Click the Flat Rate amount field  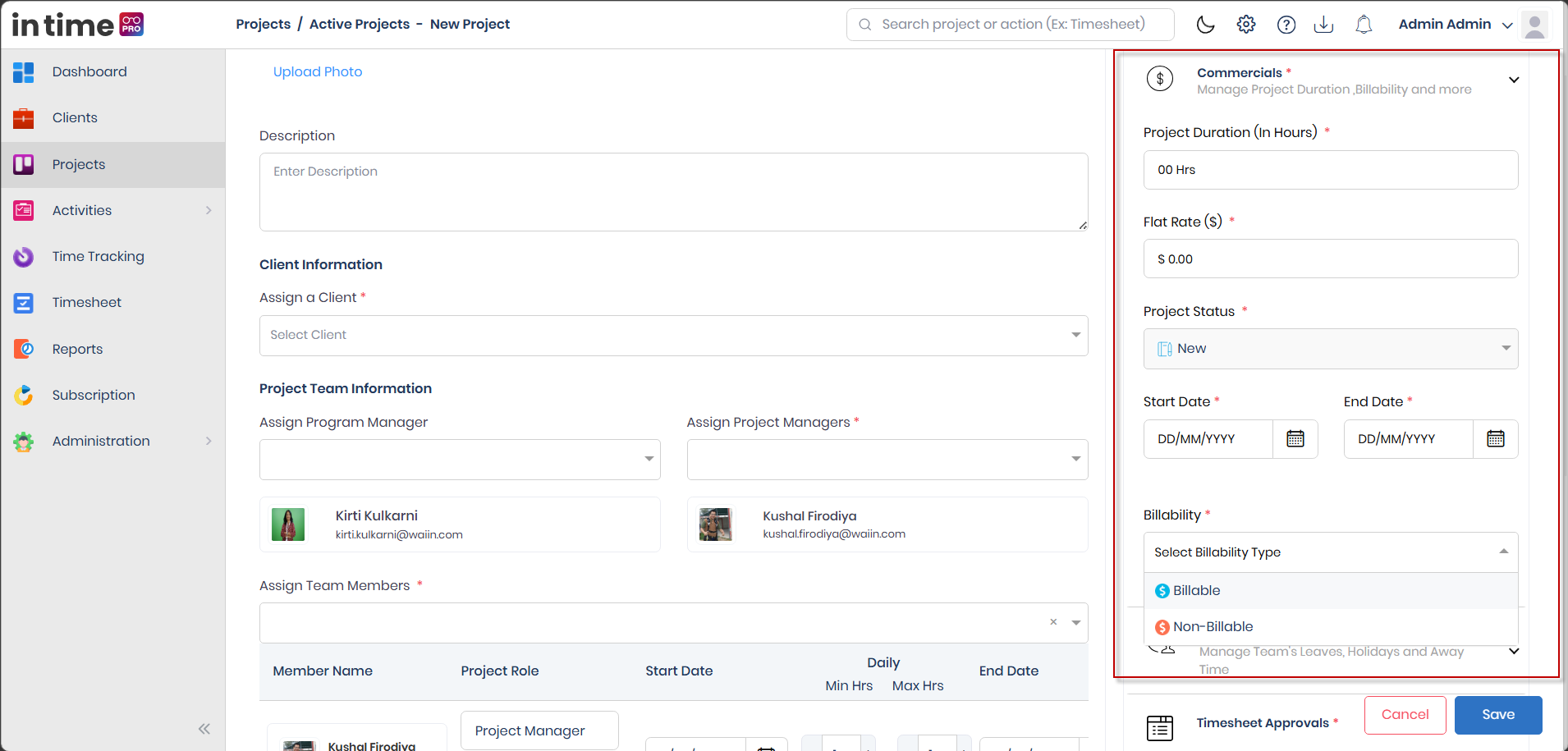click(1331, 259)
